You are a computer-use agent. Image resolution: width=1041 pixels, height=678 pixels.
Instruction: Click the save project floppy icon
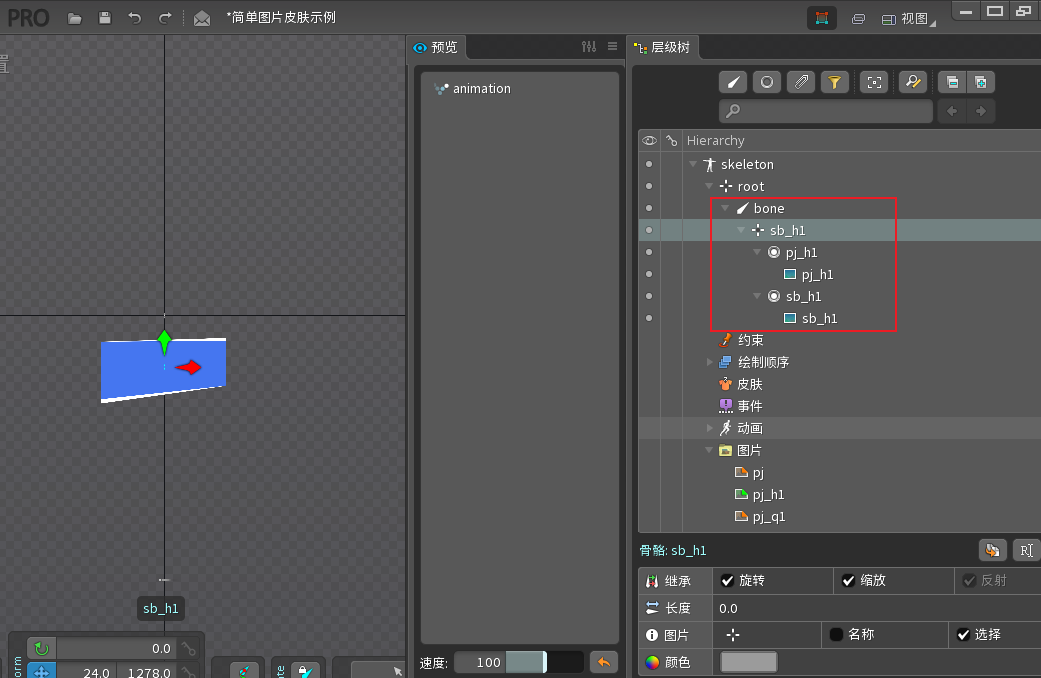point(105,18)
